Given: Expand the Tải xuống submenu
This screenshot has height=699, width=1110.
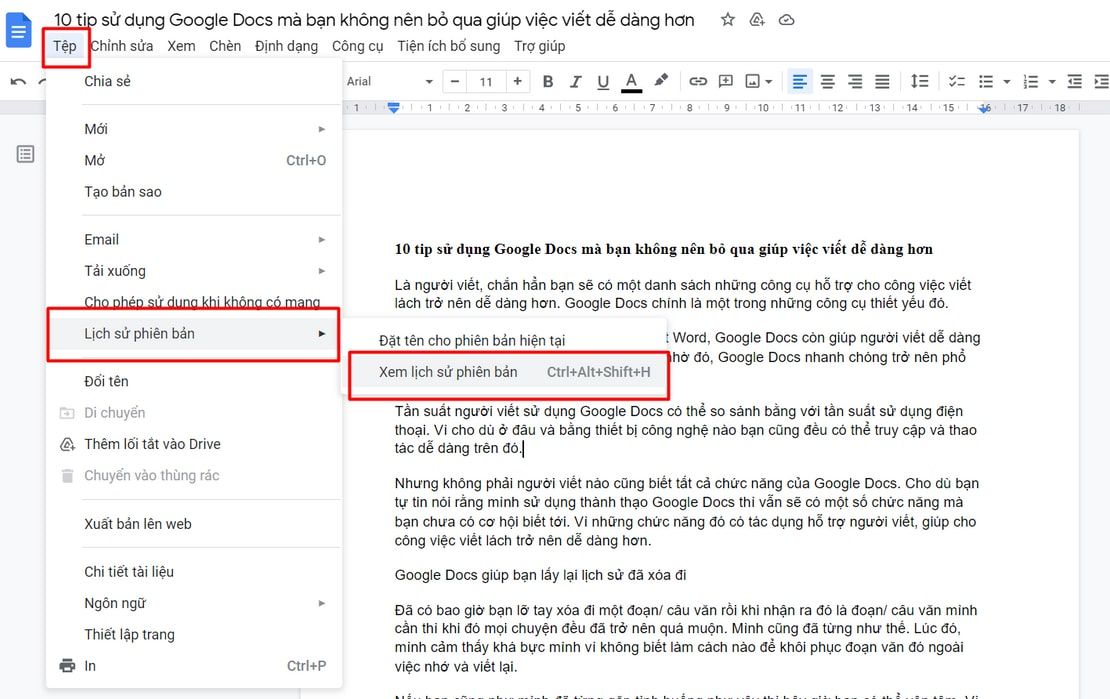Looking at the screenshot, I should (x=194, y=271).
